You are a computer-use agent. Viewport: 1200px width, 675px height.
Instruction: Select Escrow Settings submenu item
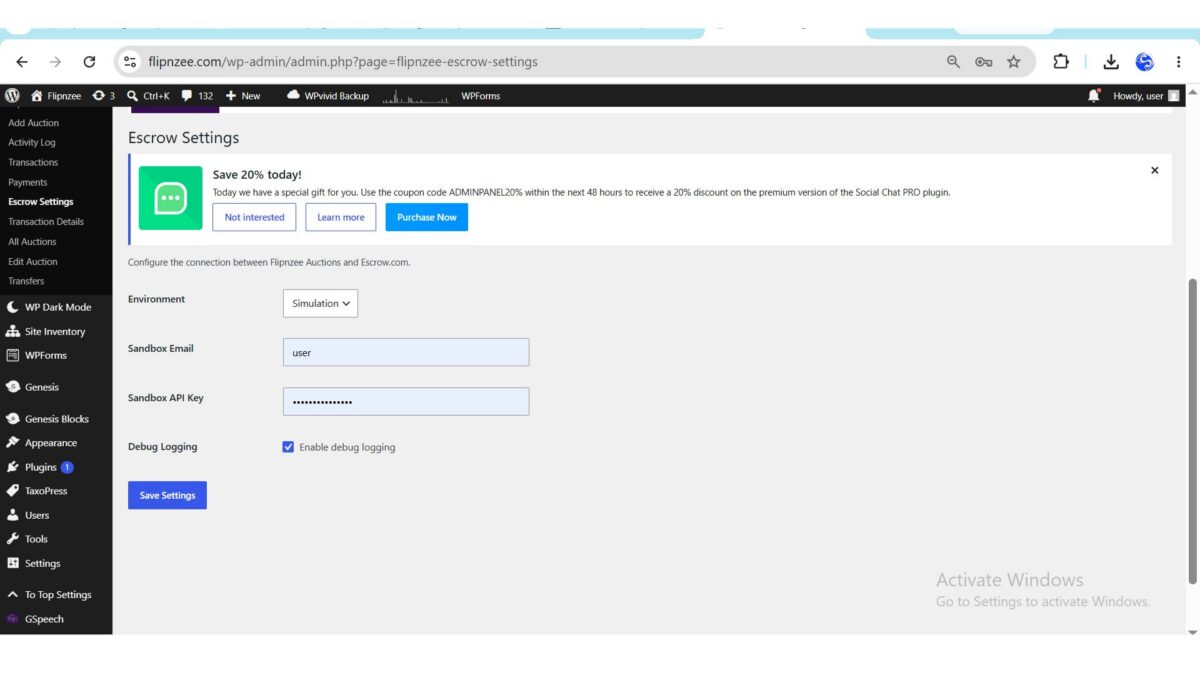click(x=41, y=202)
